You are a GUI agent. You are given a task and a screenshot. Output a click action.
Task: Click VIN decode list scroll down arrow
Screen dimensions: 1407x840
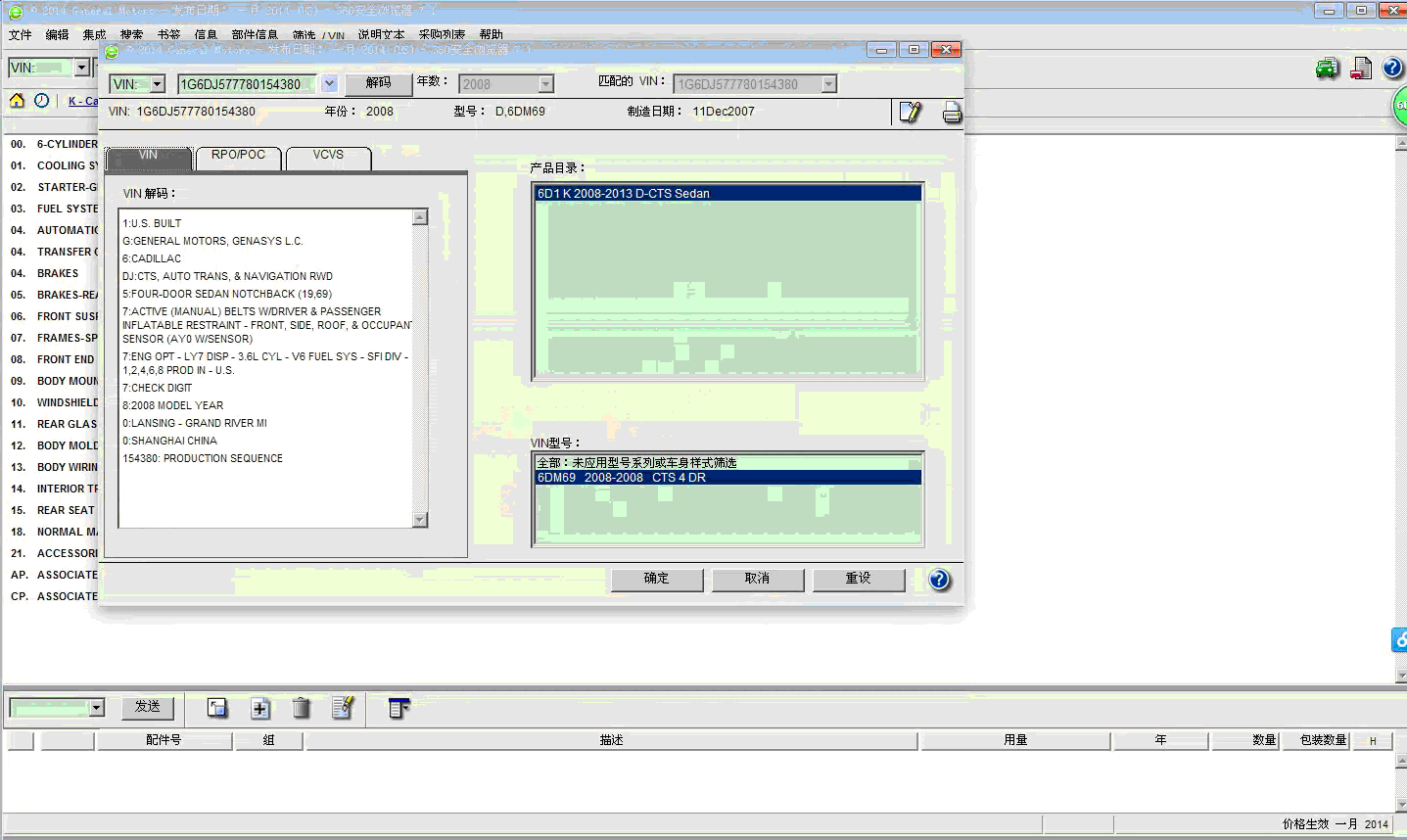420,520
